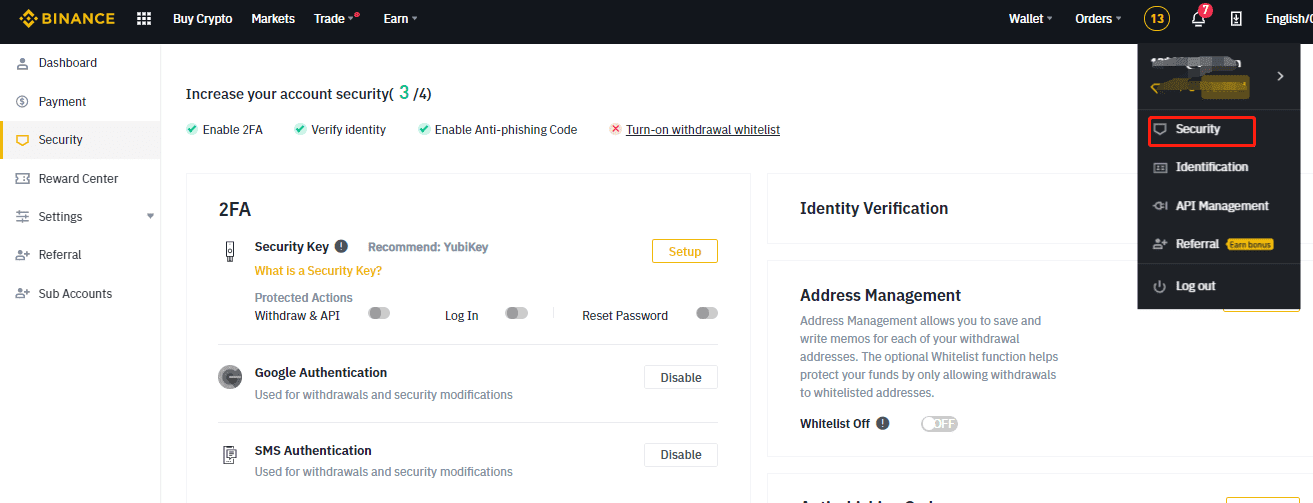Expand the Orders dropdown

pos(1098,19)
